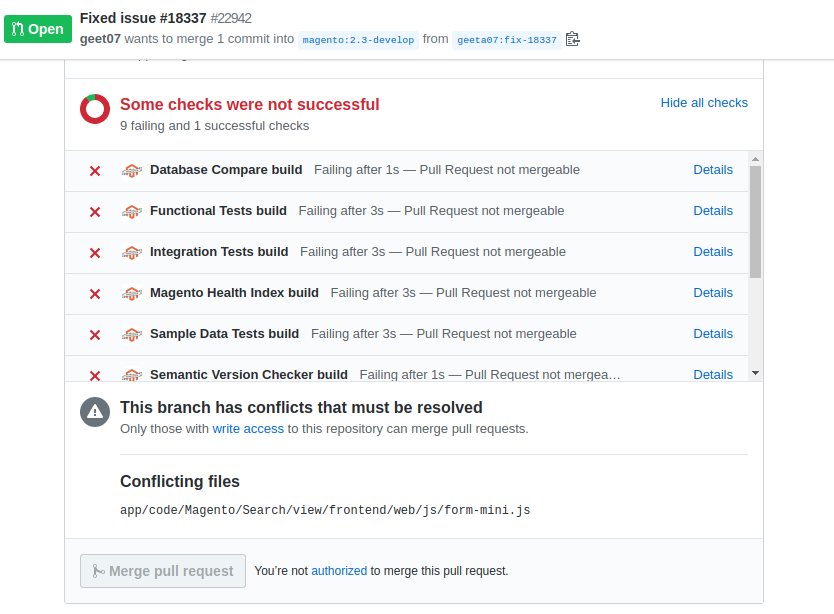Click the Database Compare build check name
Image resolution: width=834 pixels, height=614 pixels.
[x=226, y=170]
